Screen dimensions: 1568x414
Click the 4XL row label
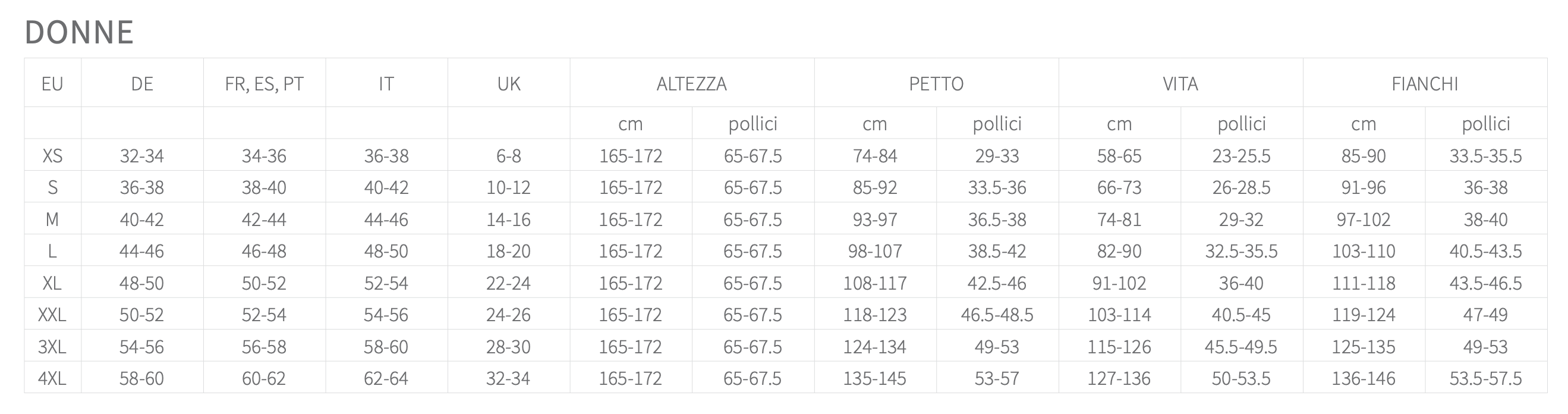point(52,378)
